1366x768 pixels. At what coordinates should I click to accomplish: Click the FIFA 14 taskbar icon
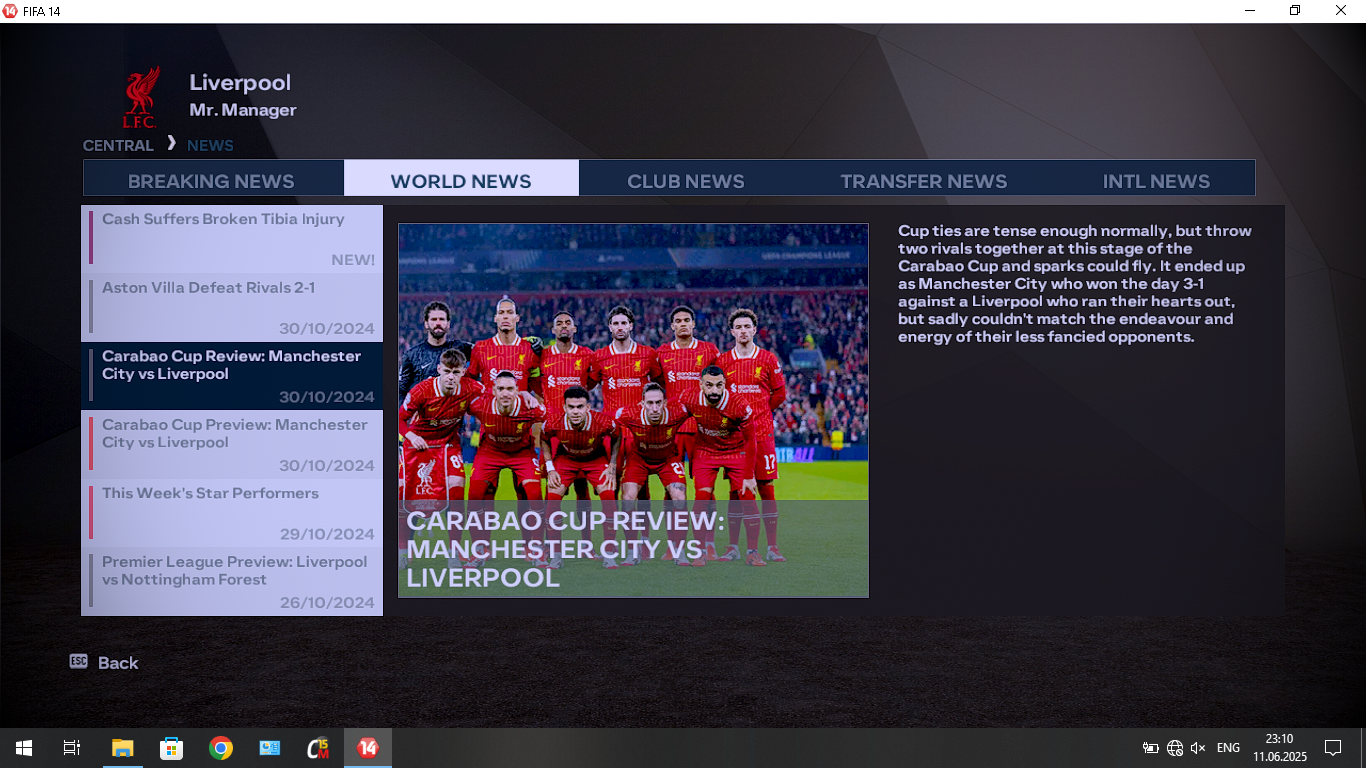(x=368, y=748)
